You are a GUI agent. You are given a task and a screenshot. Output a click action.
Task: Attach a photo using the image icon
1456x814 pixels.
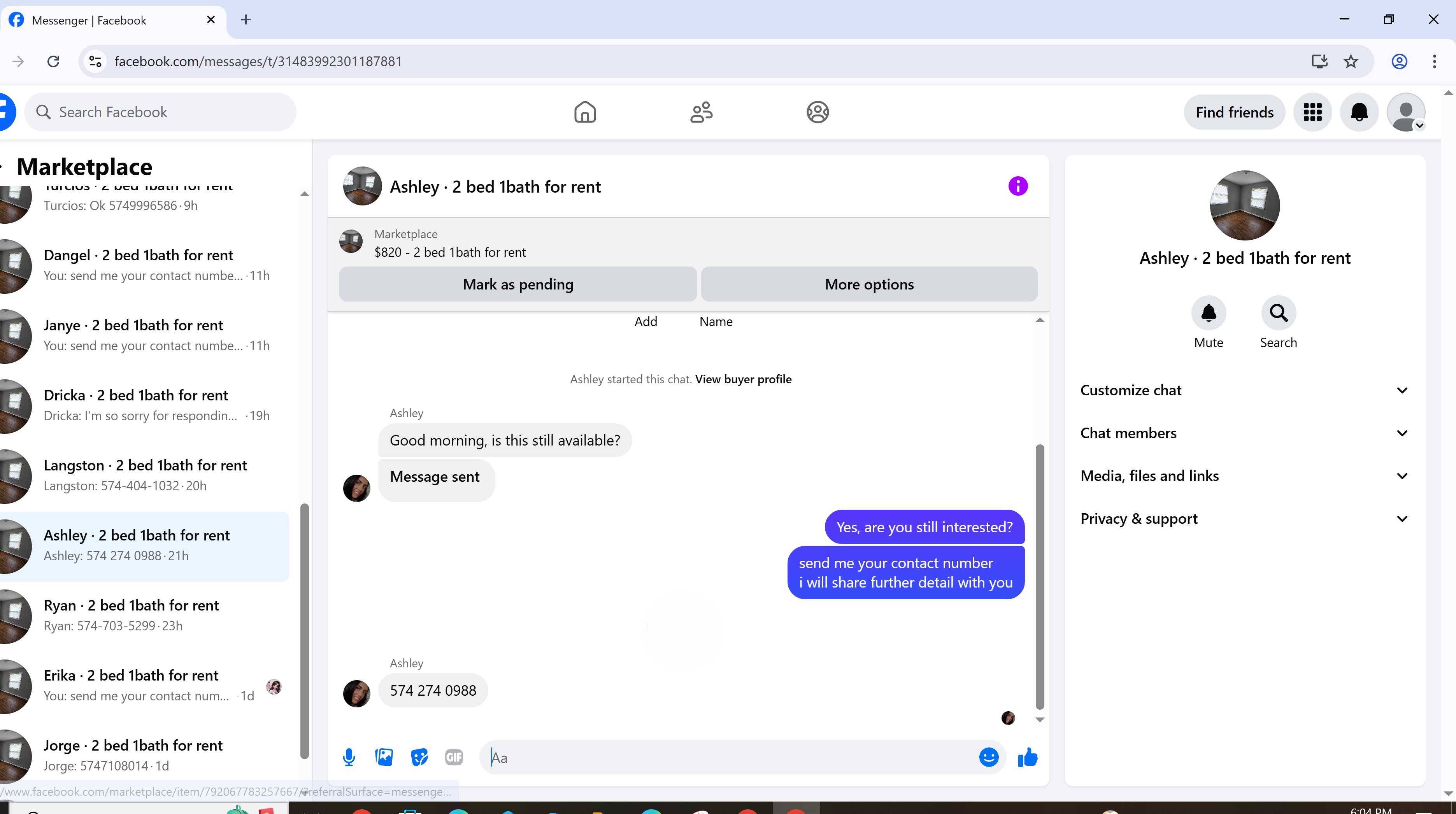point(384,757)
